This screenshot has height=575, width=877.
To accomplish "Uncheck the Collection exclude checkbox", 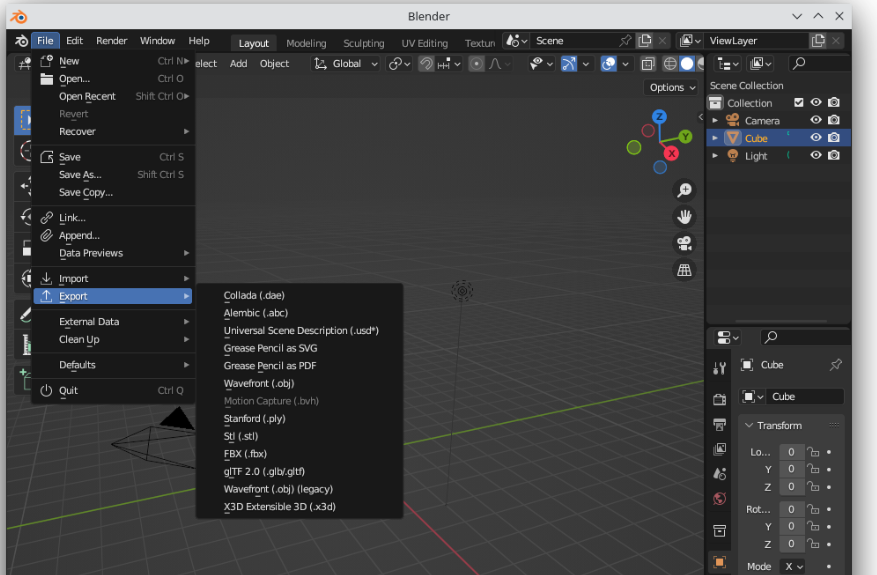I will coord(798,103).
